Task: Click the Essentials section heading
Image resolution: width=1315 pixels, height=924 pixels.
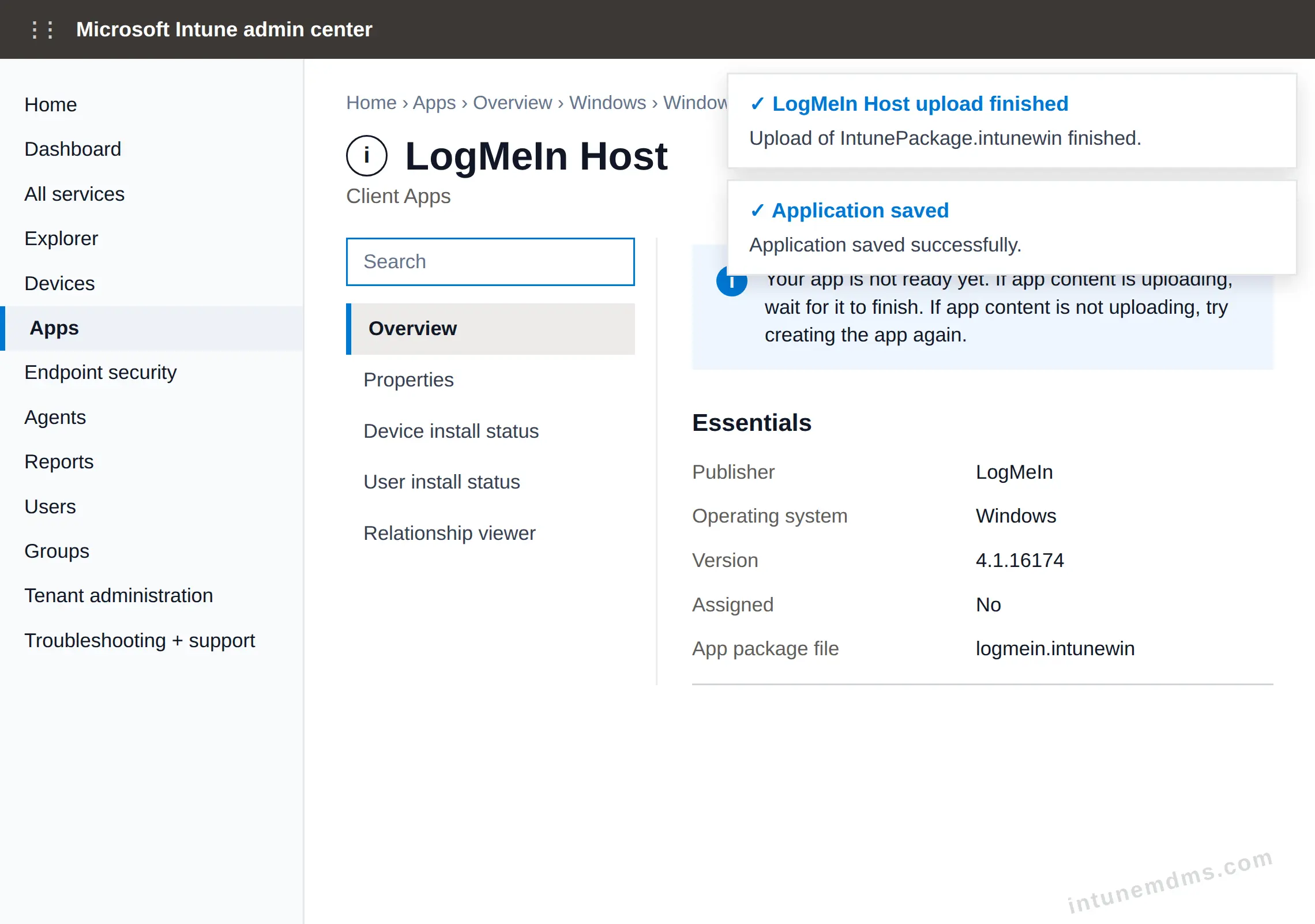Action: (752, 423)
